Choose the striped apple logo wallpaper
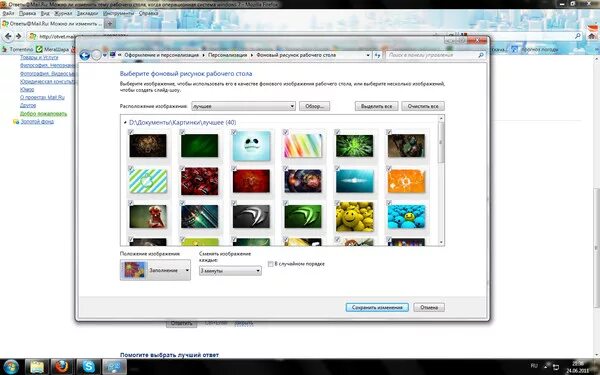The width and height of the screenshot is (600, 375). tap(148, 181)
